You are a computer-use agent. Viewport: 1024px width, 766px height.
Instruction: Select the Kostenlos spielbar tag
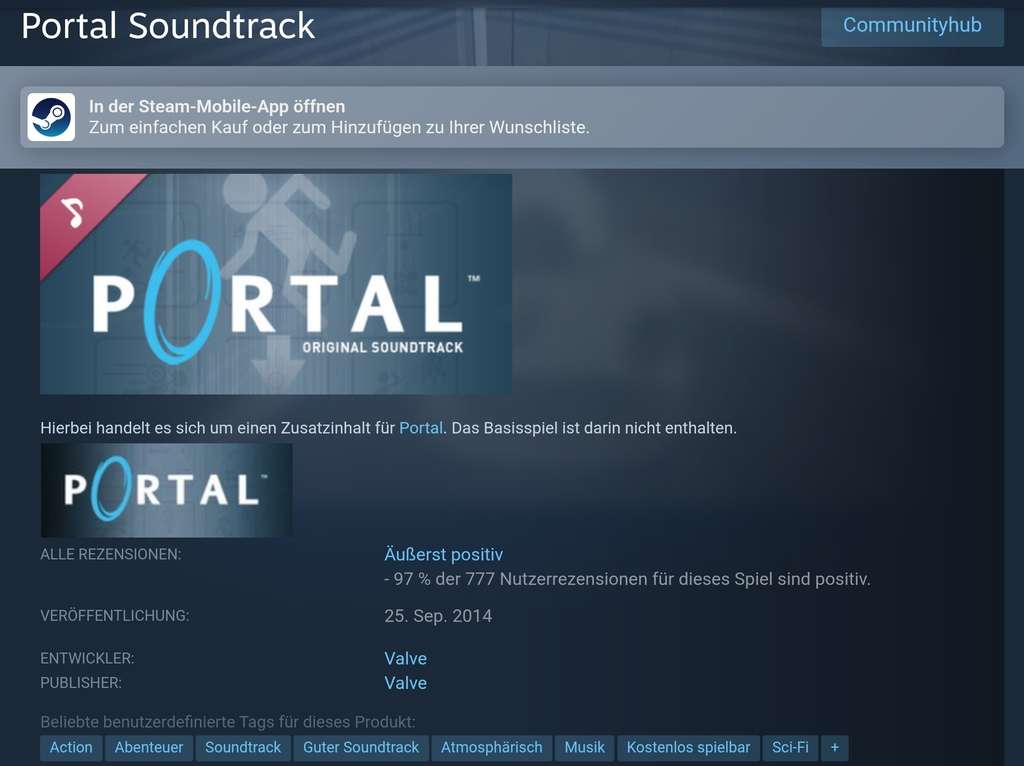click(x=688, y=747)
